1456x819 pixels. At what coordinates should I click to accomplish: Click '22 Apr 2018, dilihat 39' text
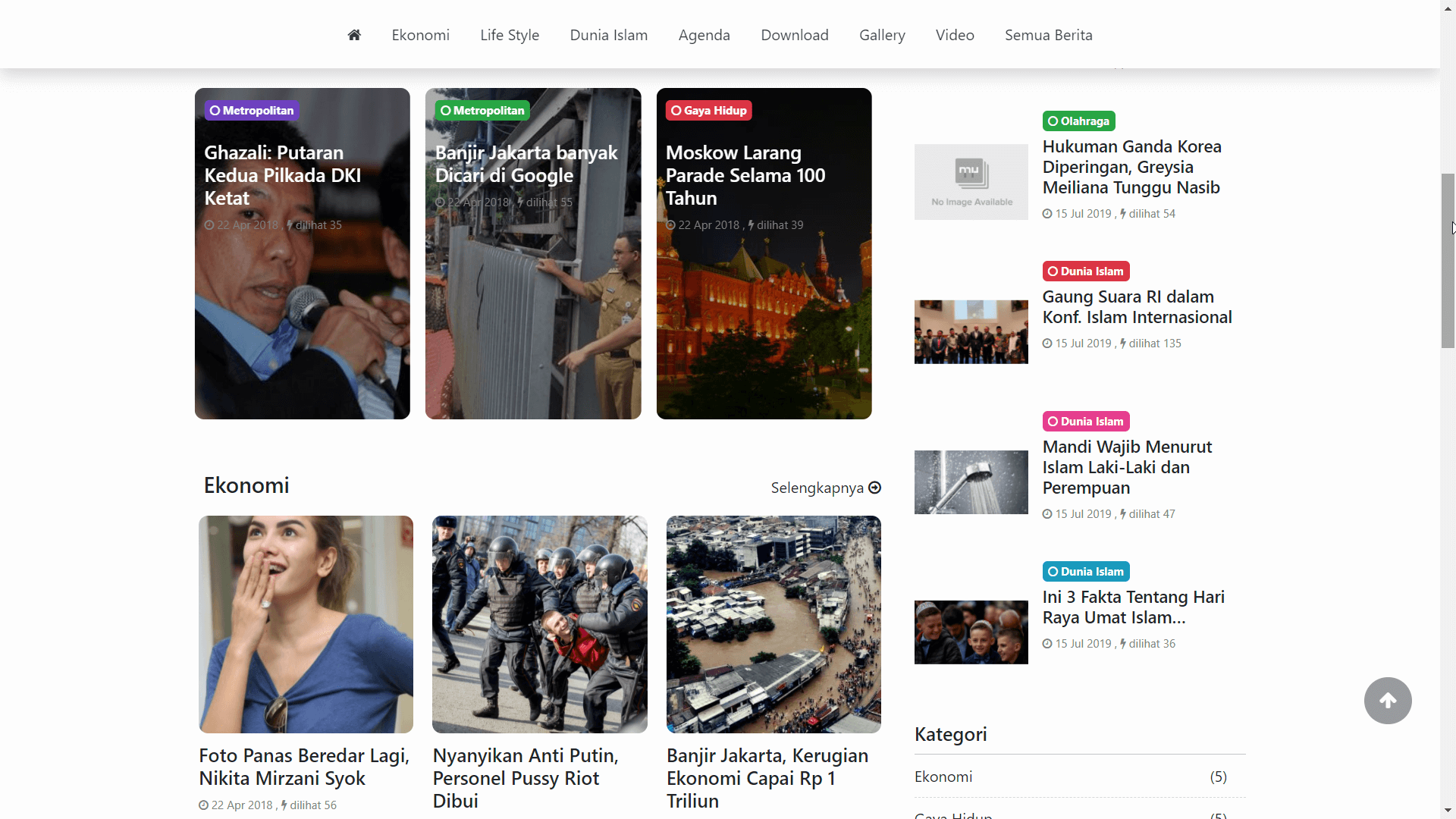735,225
